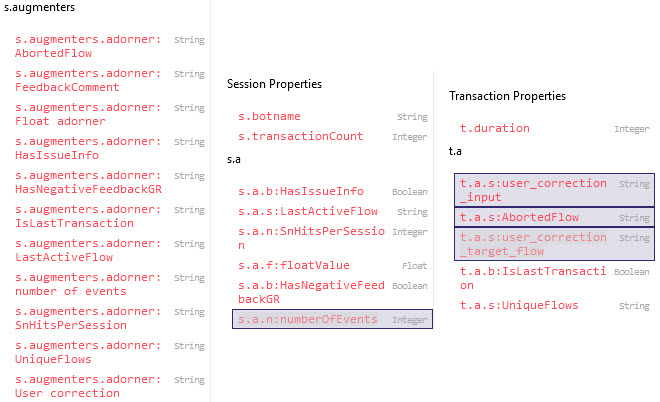
Task: Click the s.botname session property
Action: click(270, 117)
